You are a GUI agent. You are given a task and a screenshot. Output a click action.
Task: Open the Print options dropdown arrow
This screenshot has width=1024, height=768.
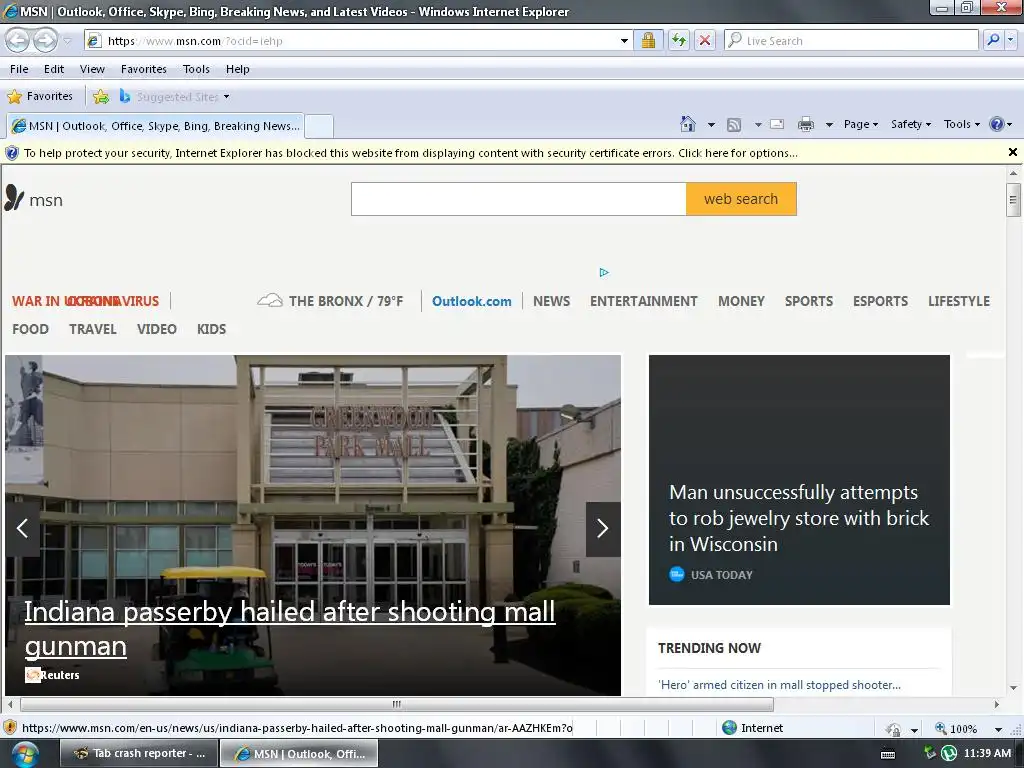(x=829, y=124)
